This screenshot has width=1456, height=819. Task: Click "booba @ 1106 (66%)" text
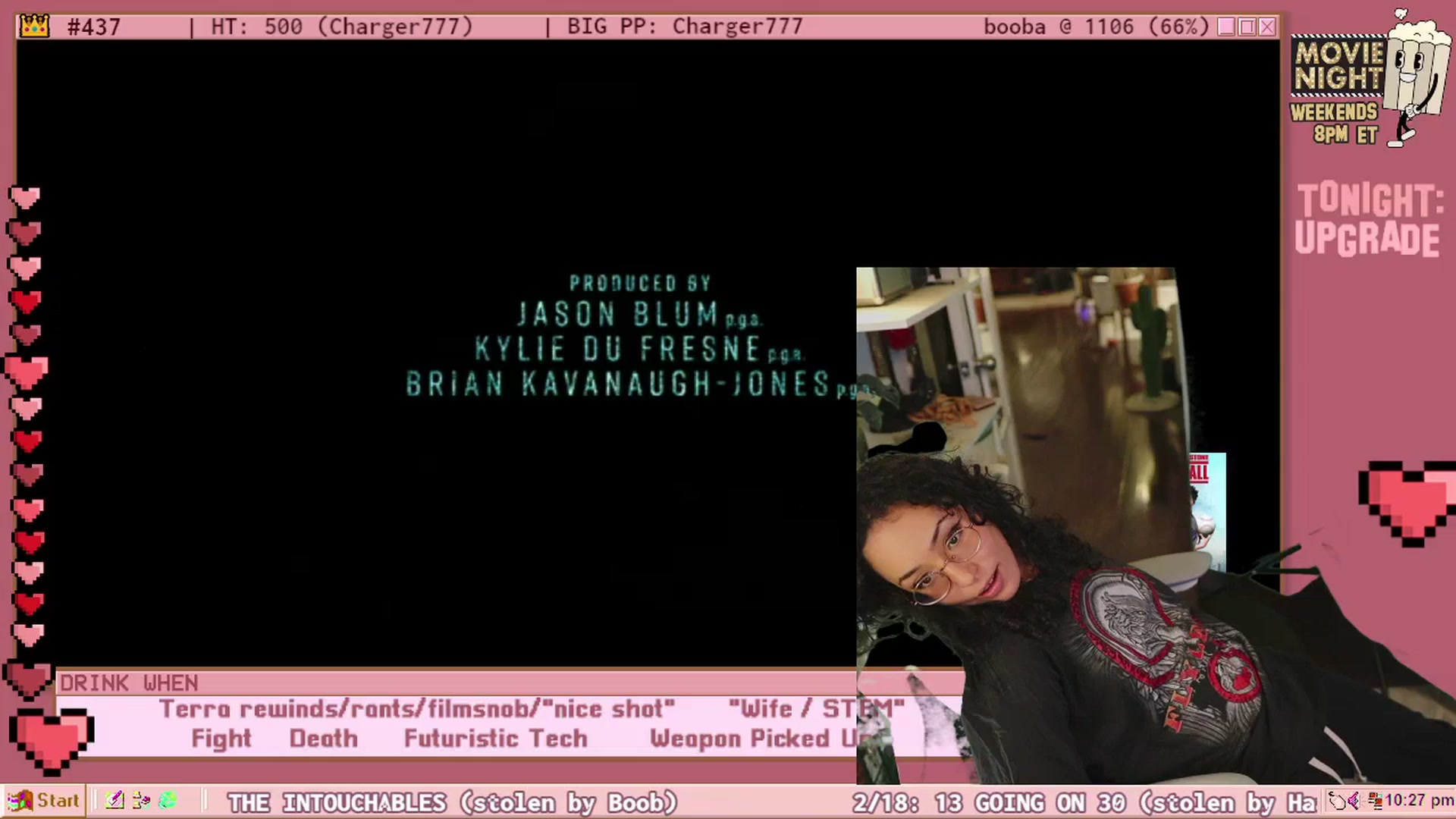[x=1096, y=27]
